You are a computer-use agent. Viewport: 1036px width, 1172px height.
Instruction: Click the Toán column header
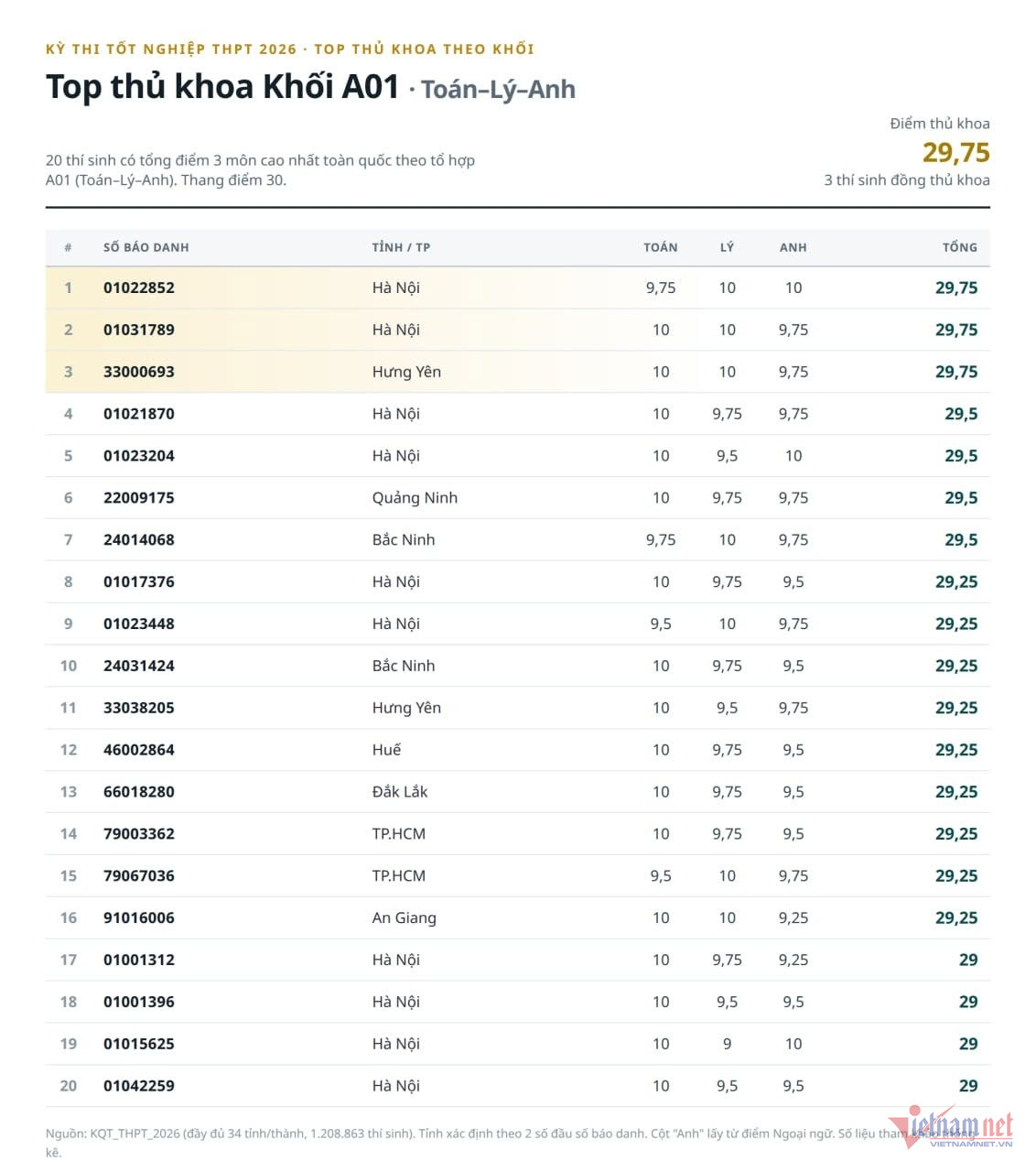(x=661, y=247)
